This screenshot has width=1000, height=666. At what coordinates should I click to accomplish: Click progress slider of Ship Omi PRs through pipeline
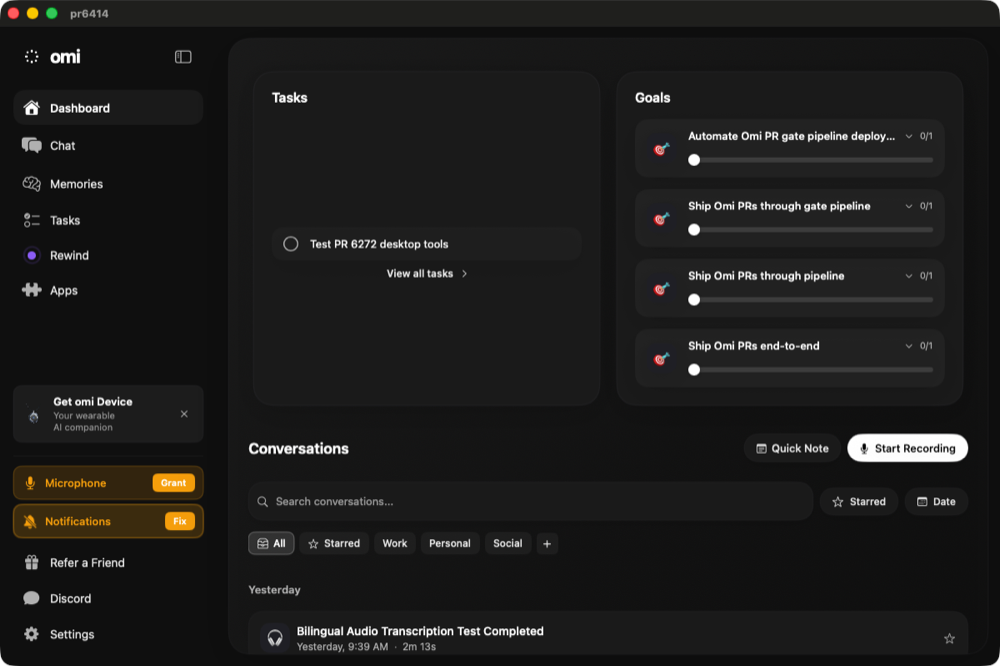[811, 300]
